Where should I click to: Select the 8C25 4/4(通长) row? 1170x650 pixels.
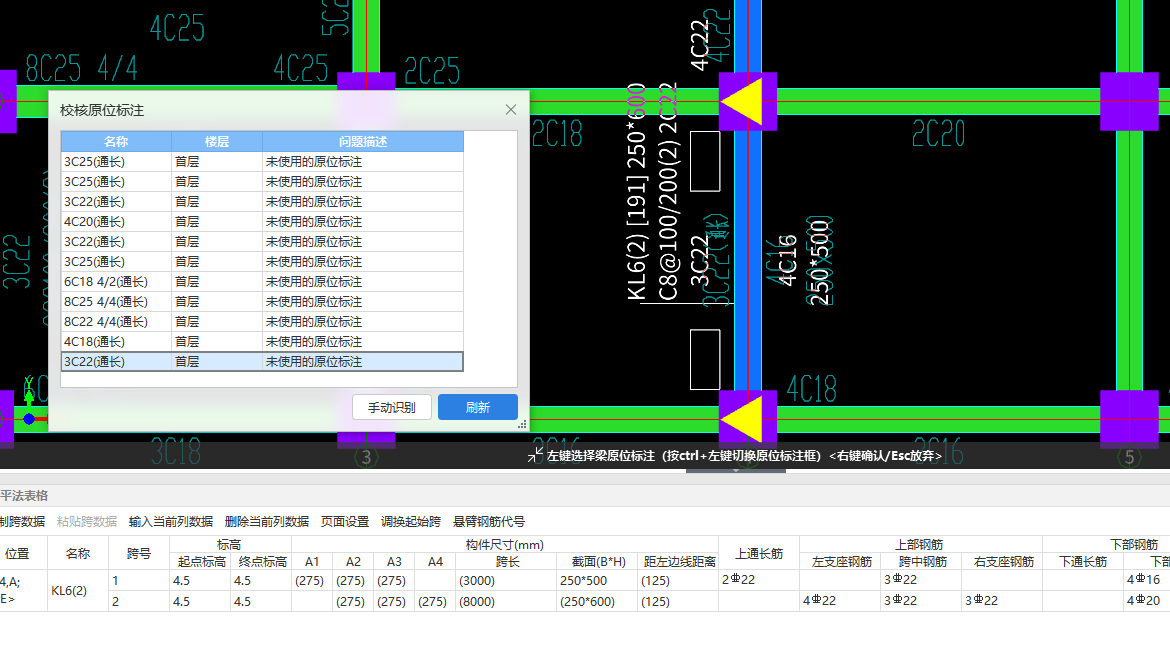point(262,301)
